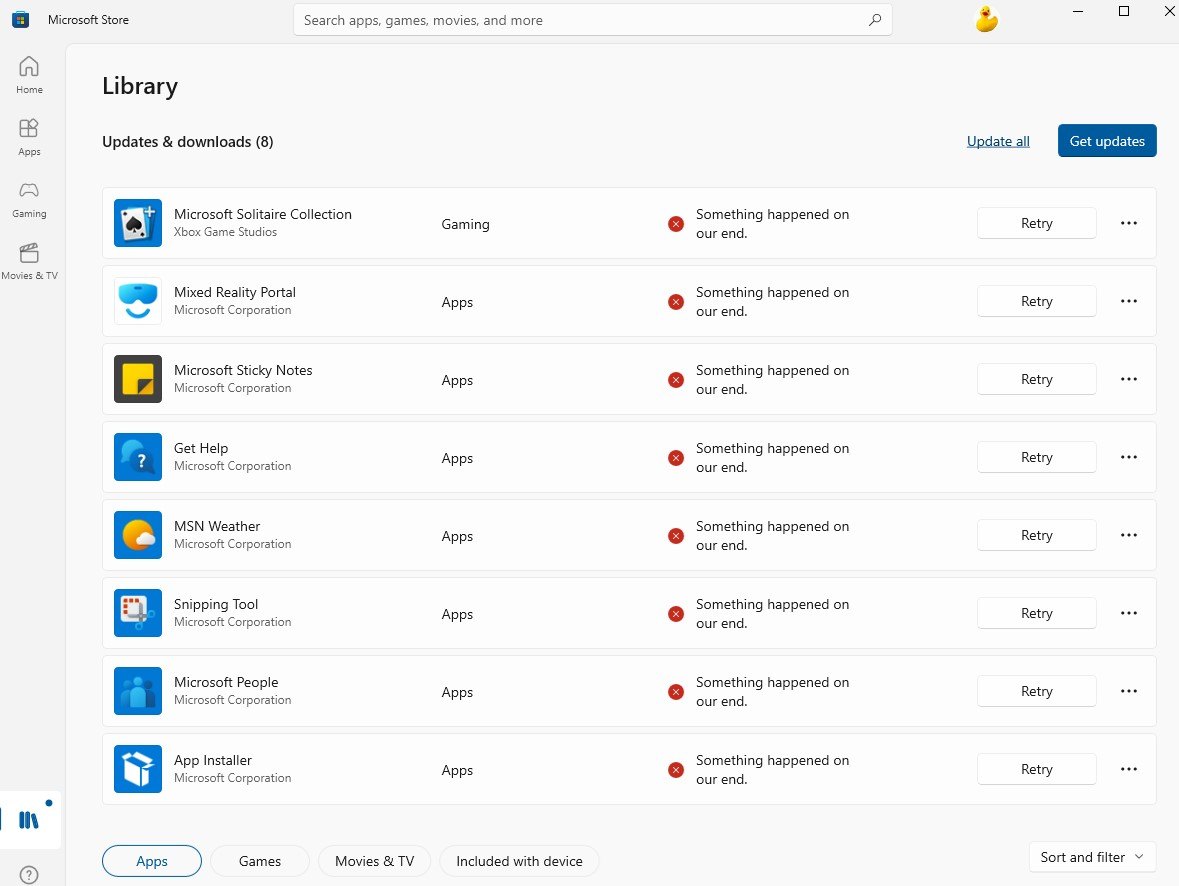Viewport: 1179px width, 886px height.
Task: Click error icon for Mixed Reality Portal
Action: coord(676,302)
